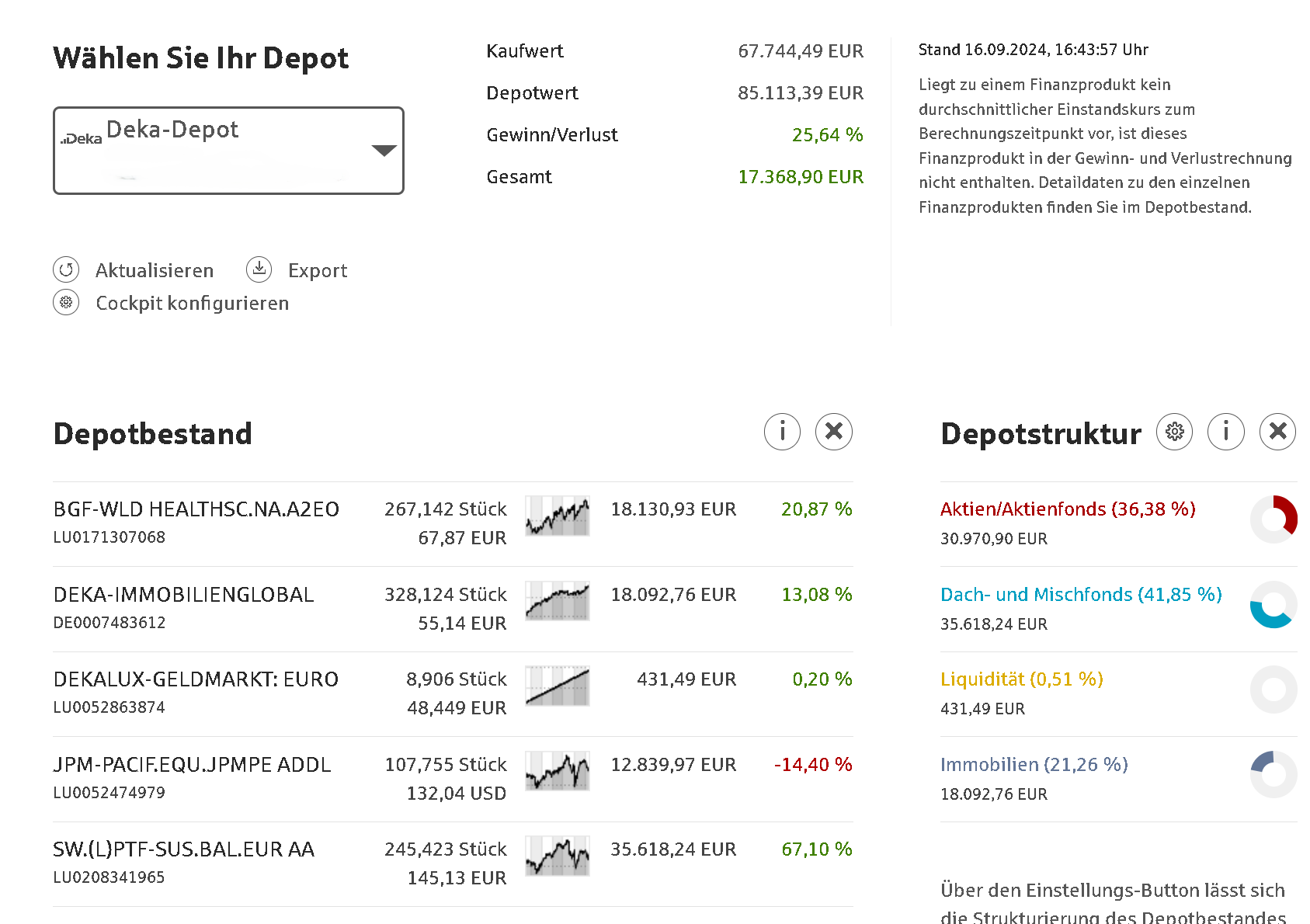
Task: Select the Liquidität category label
Action: click(x=1021, y=679)
